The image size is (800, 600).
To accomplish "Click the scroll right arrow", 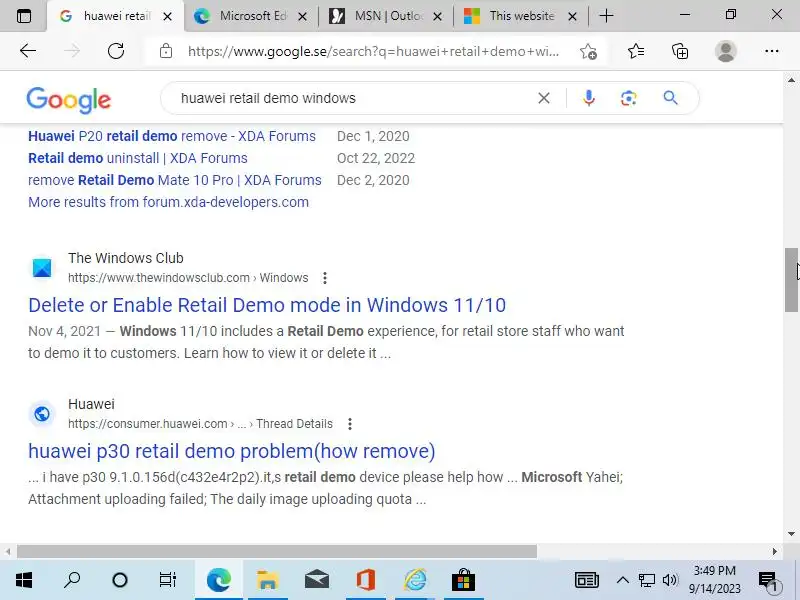I will click(774, 552).
